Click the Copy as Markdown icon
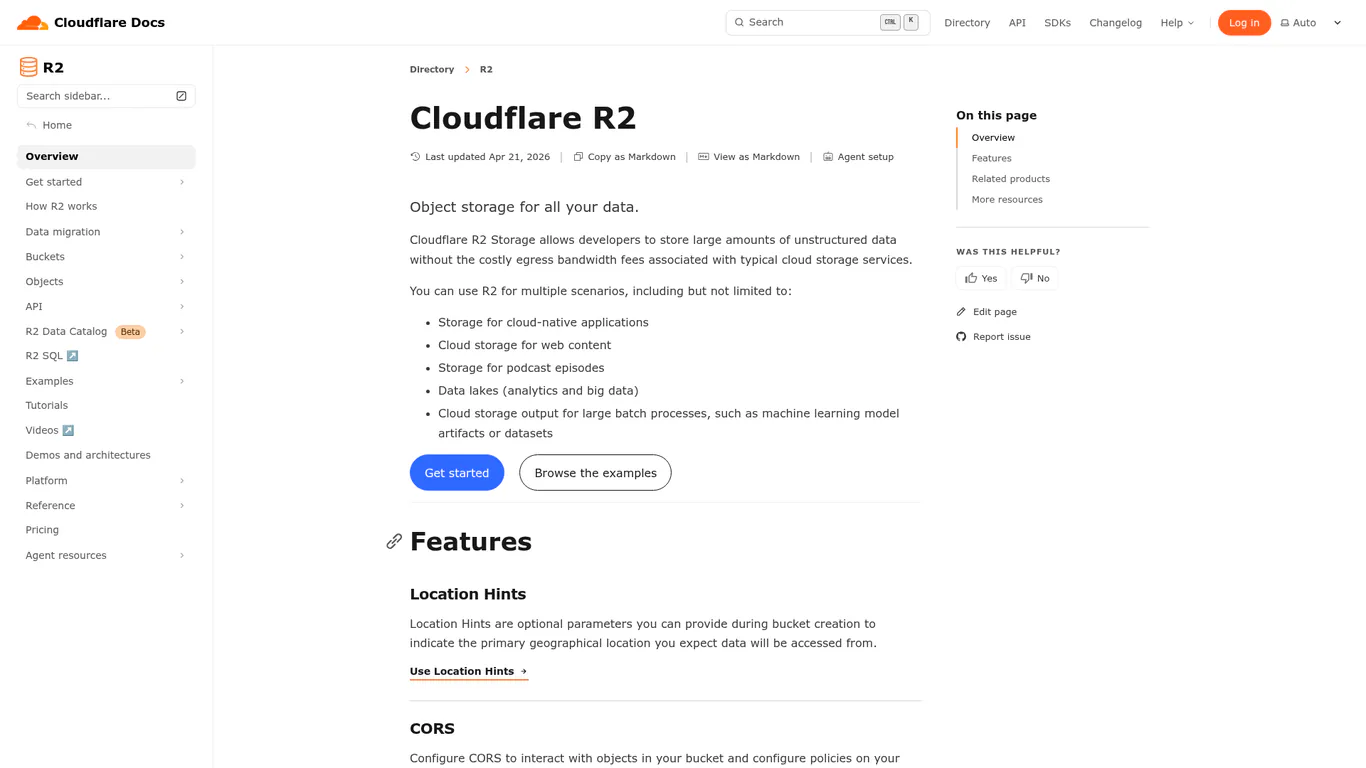Viewport: 1366px width, 768px height. point(578,157)
